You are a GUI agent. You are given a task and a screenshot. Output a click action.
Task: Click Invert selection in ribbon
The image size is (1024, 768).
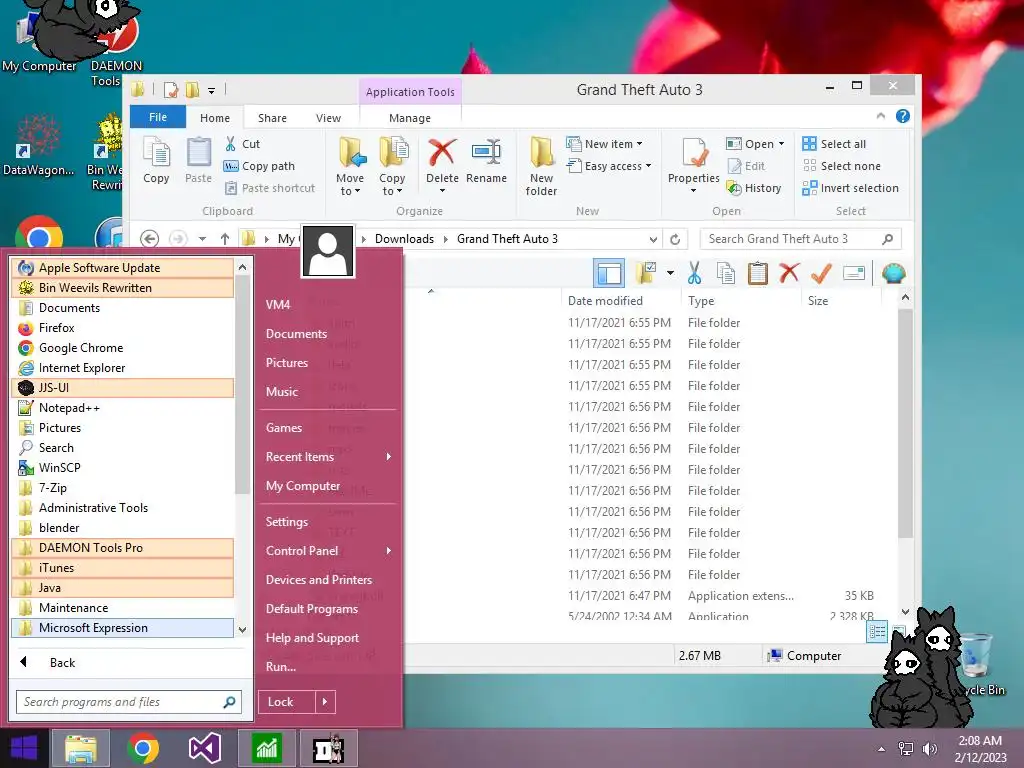point(850,188)
